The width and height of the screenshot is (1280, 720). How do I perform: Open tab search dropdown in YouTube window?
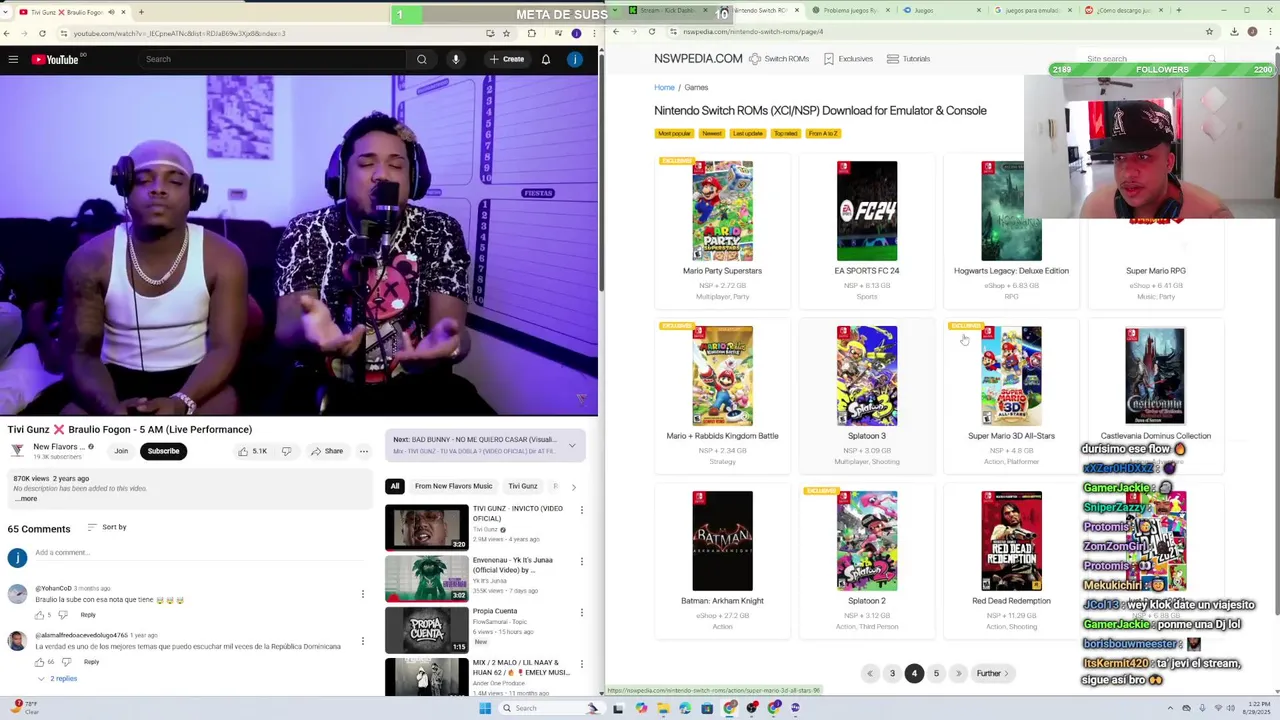point(6,12)
